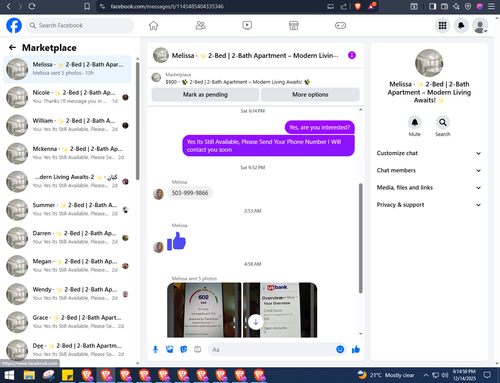The image size is (500, 383).
Task: Open Nicole conversation in list
Action: 67,97
